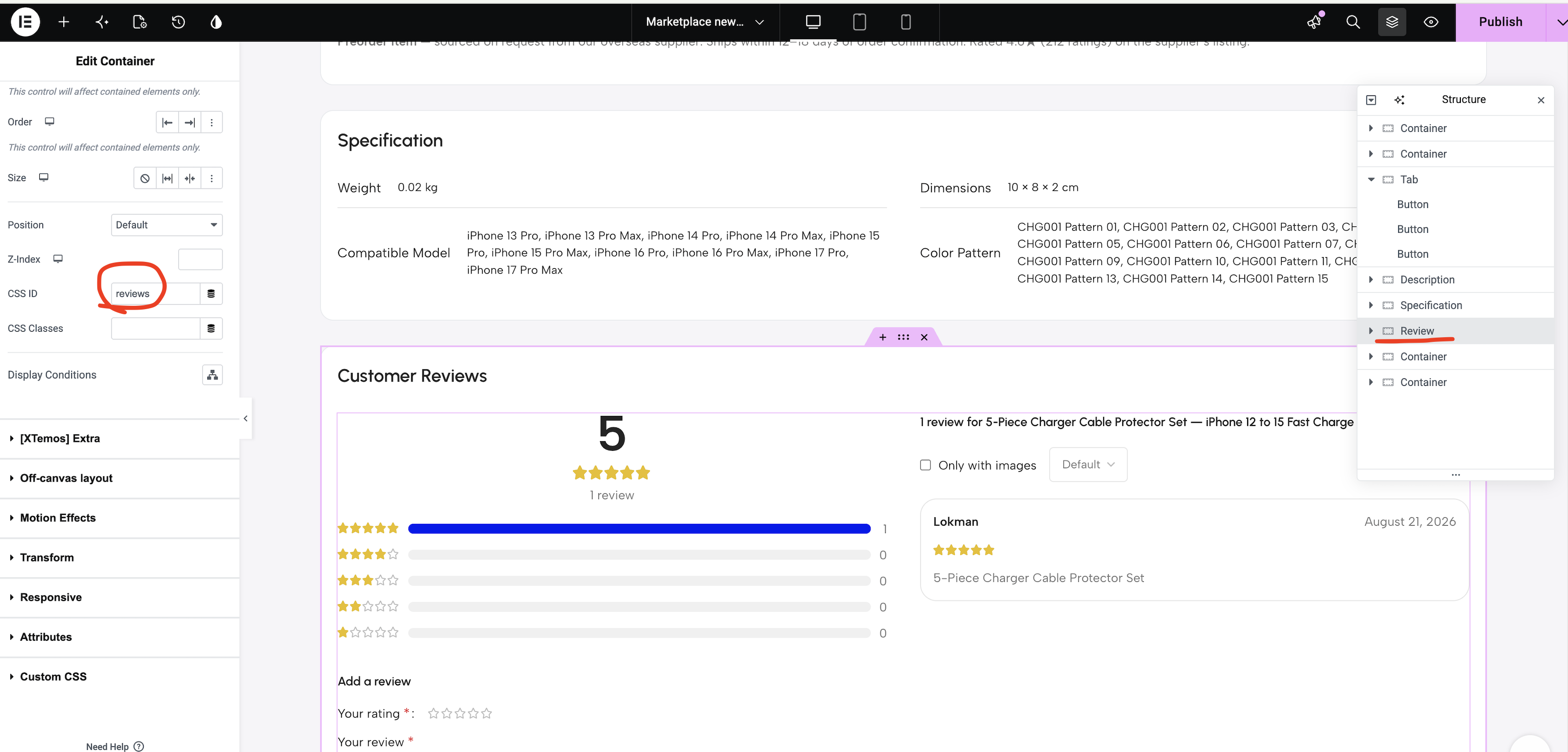1568x752 pixels.
Task: Delete container via handle X
Action: click(924, 337)
